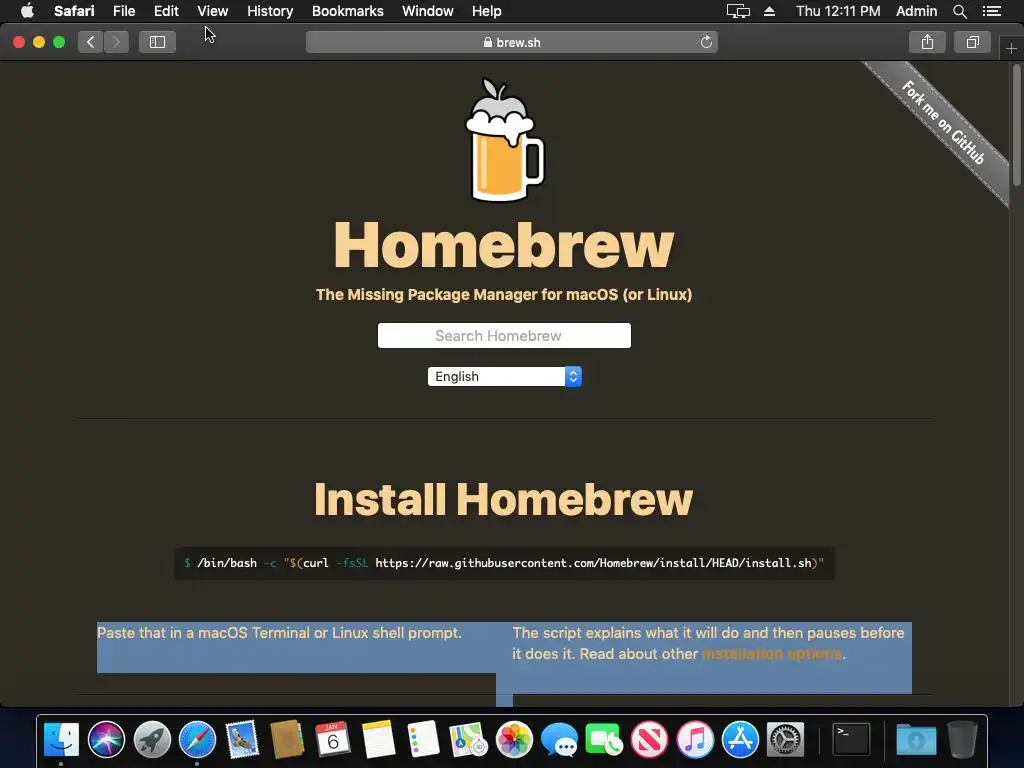Go back with Safari back arrow
The width and height of the screenshot is (1024, 768).
click(x=90, y=42)
